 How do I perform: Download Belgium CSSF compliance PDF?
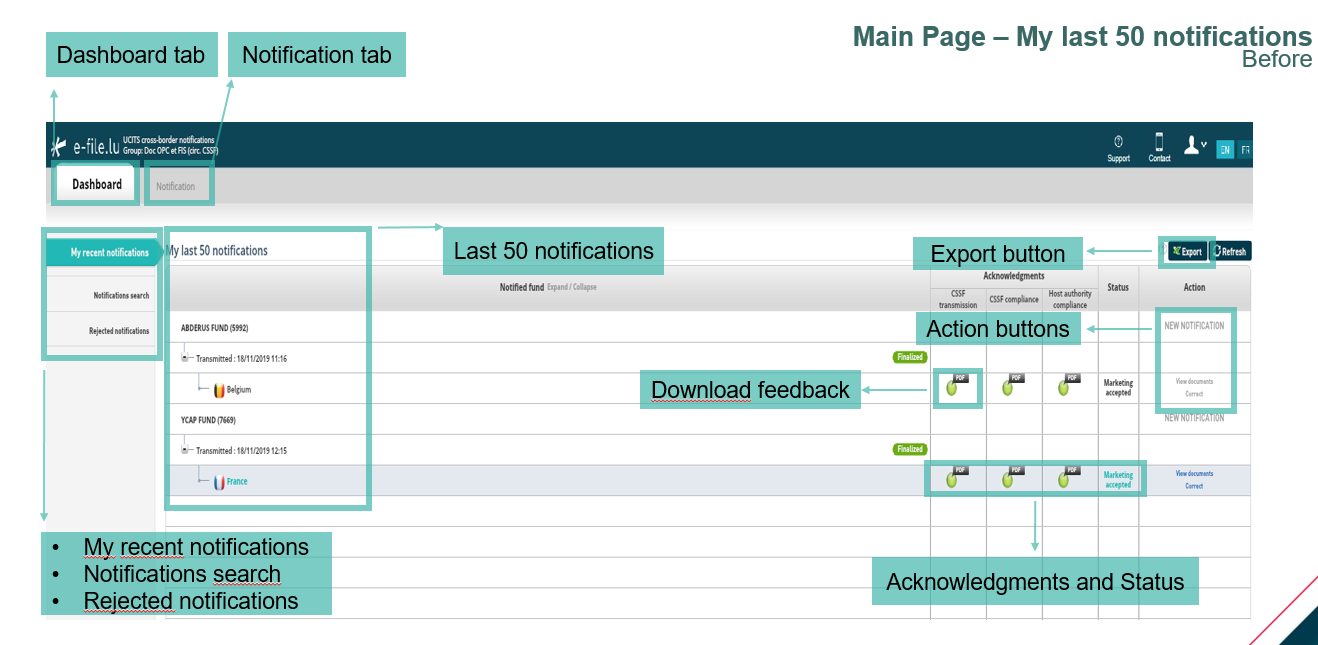point(1012,385)
